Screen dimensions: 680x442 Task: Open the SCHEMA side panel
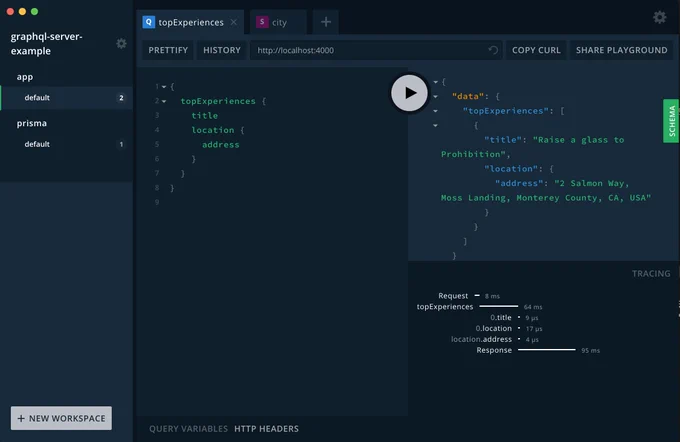click(x=671, y=121)
